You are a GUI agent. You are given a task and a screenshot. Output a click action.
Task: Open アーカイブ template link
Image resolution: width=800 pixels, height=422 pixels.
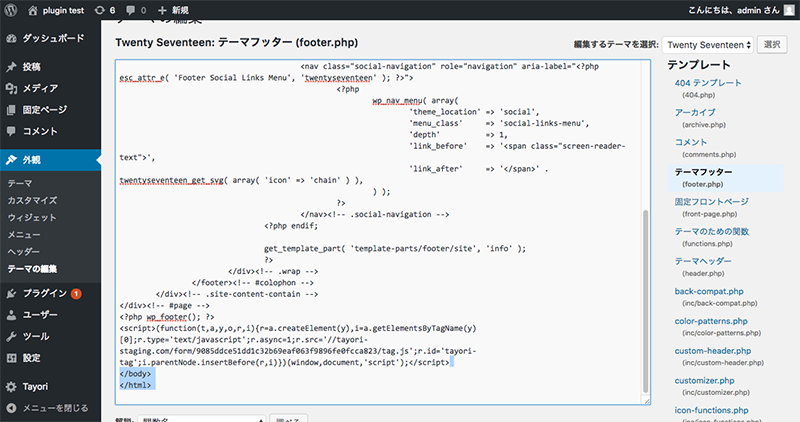pos(695,112)
